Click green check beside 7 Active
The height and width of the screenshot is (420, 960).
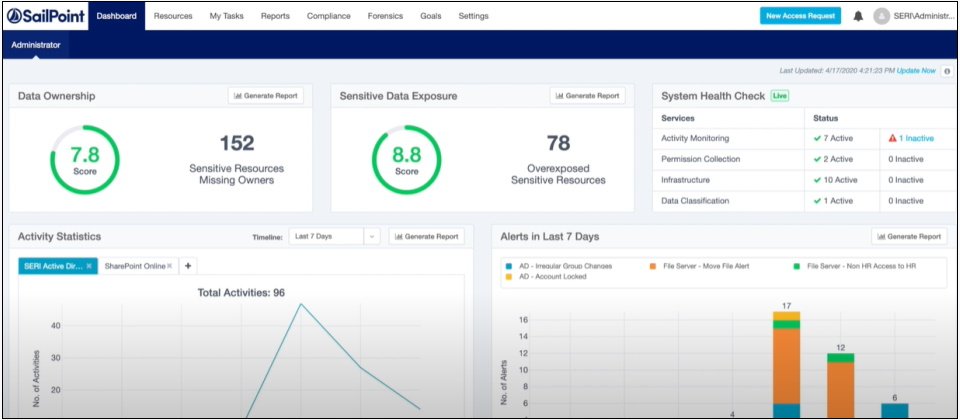click(817, 138)
